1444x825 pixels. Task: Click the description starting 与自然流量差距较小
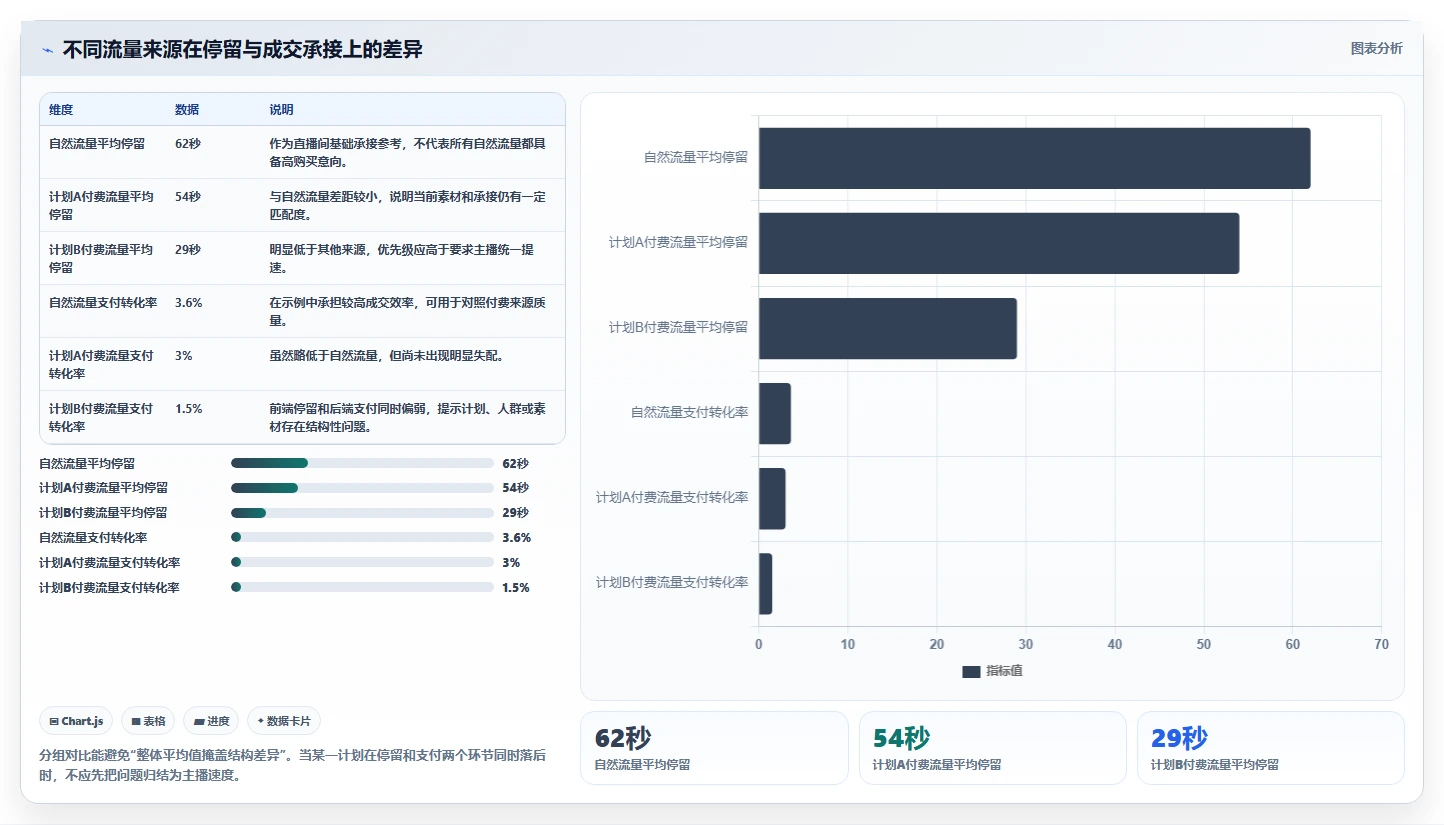[x=408, y=205]
